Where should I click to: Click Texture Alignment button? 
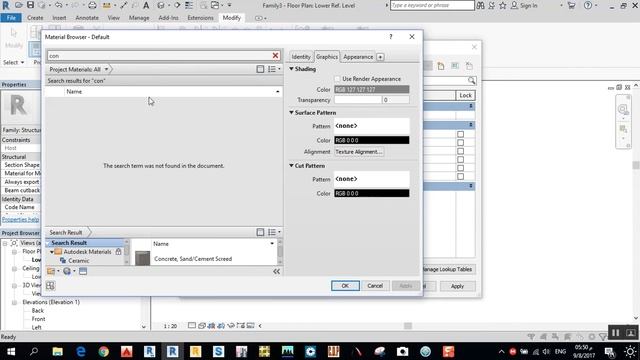click(x=359, y=152)
